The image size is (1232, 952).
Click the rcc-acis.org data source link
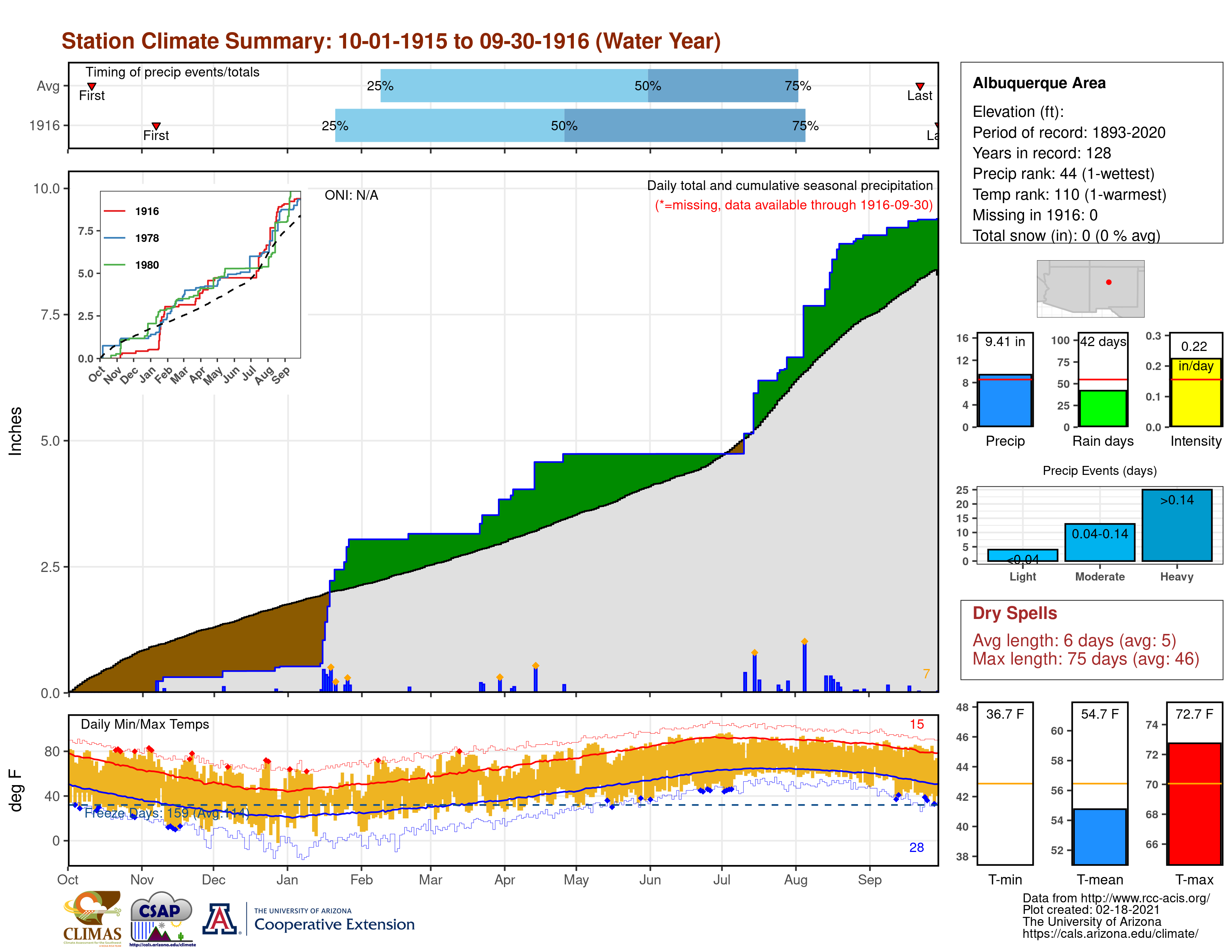pos(1116,898)
